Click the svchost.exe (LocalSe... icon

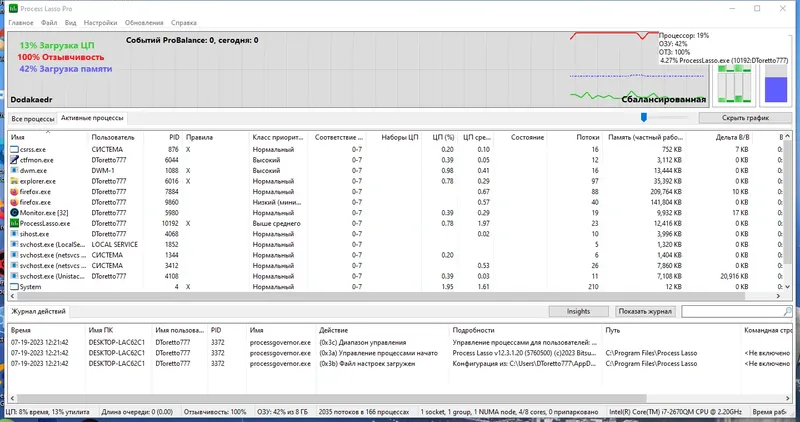pos(14,244)
